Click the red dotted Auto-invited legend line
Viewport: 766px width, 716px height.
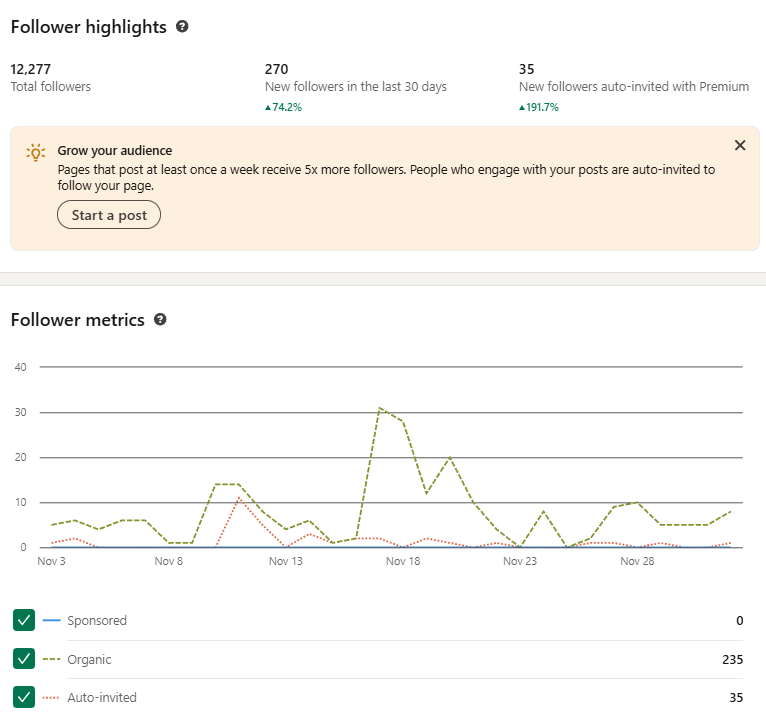51,698
